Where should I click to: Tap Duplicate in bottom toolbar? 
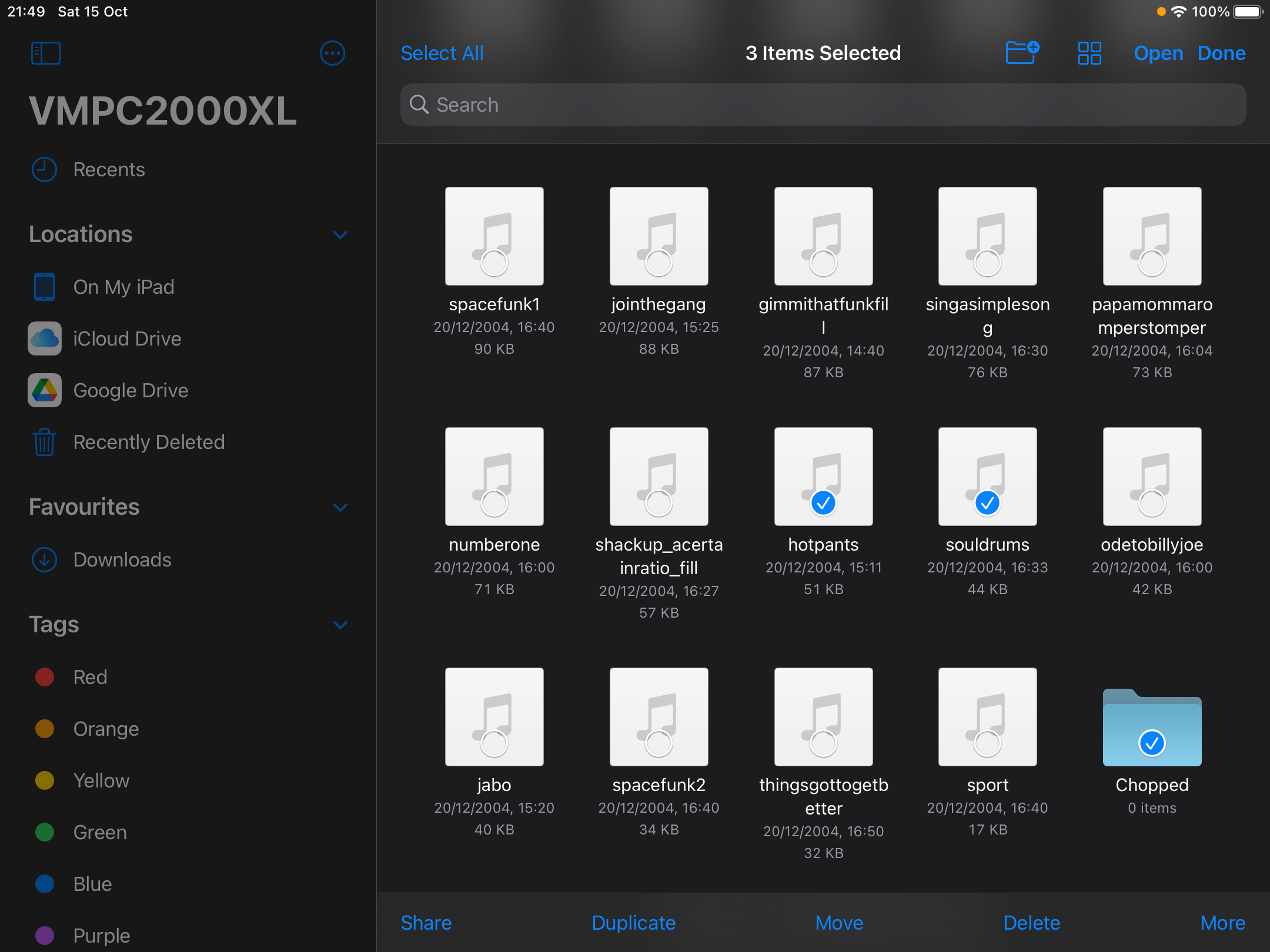(633, 923)
